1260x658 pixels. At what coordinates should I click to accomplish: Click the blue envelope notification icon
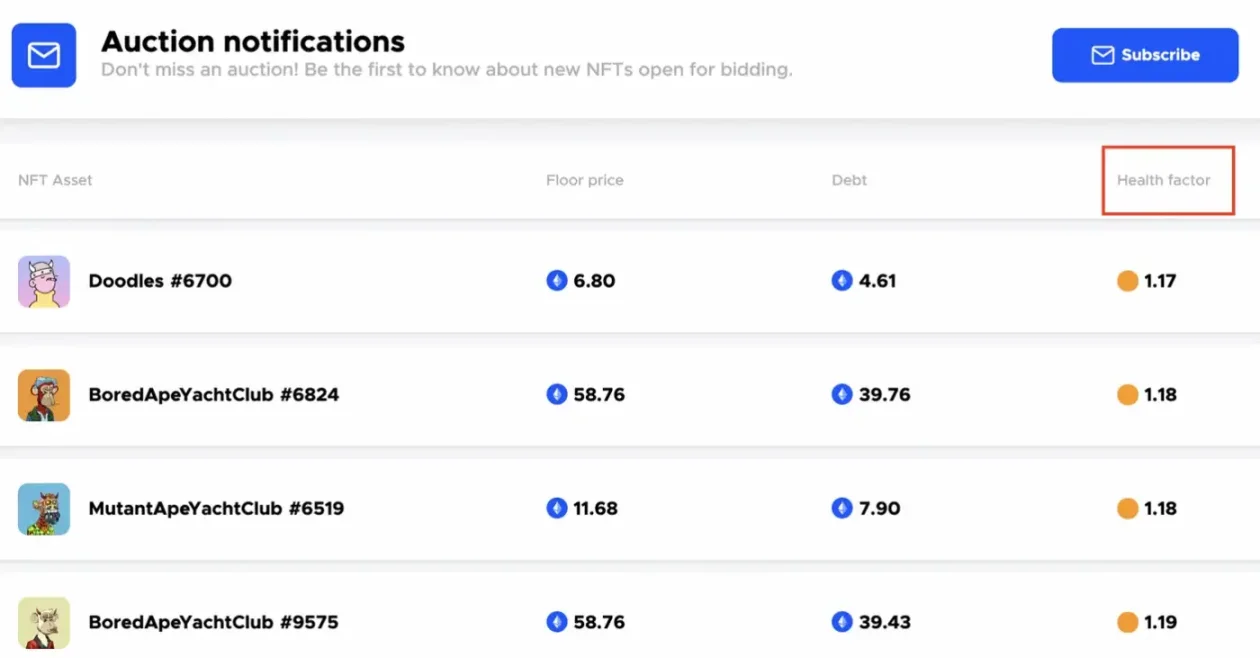click(44, 55)
